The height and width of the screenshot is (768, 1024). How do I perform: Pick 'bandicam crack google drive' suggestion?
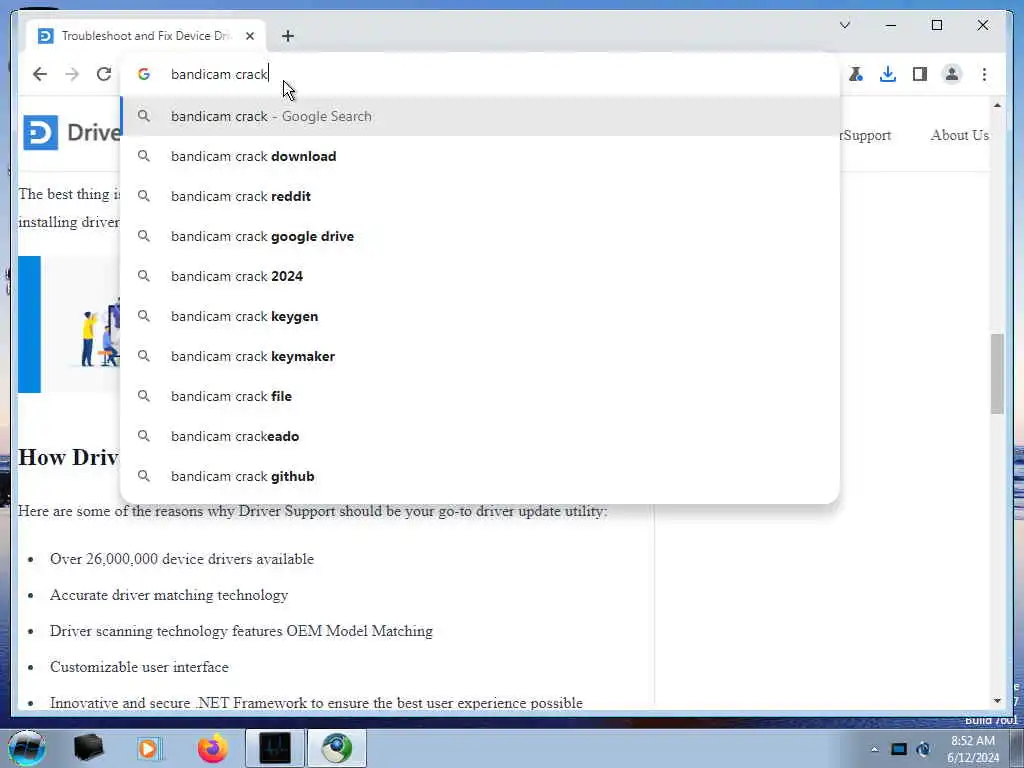pos(480,236)
